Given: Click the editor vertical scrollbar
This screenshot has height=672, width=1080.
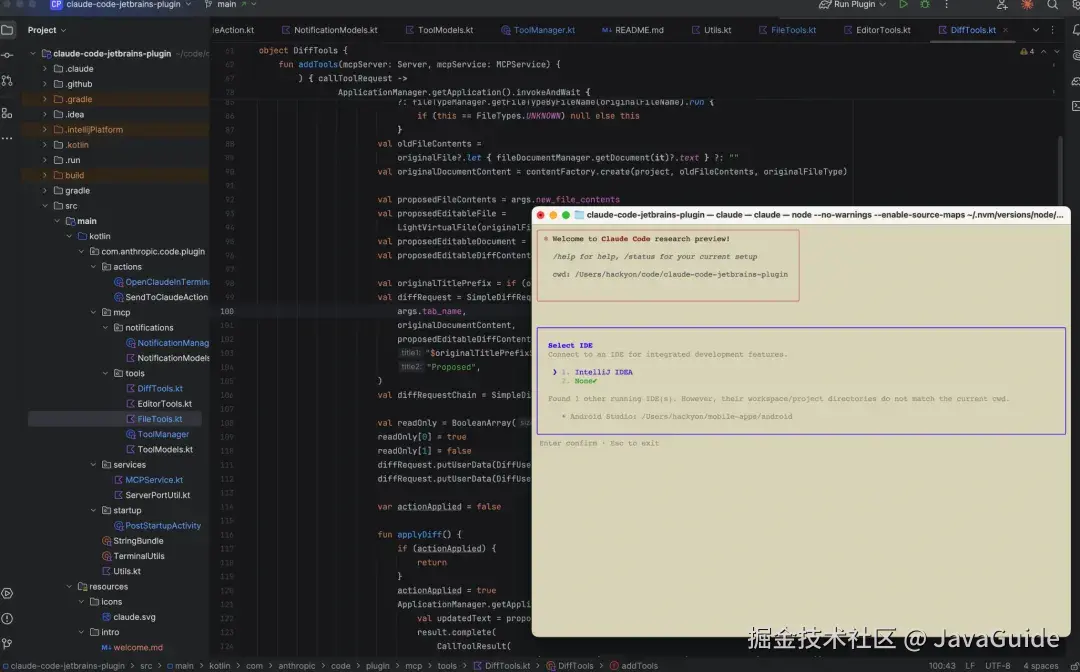Looking at the screenshot, I should click(1061, 172).
